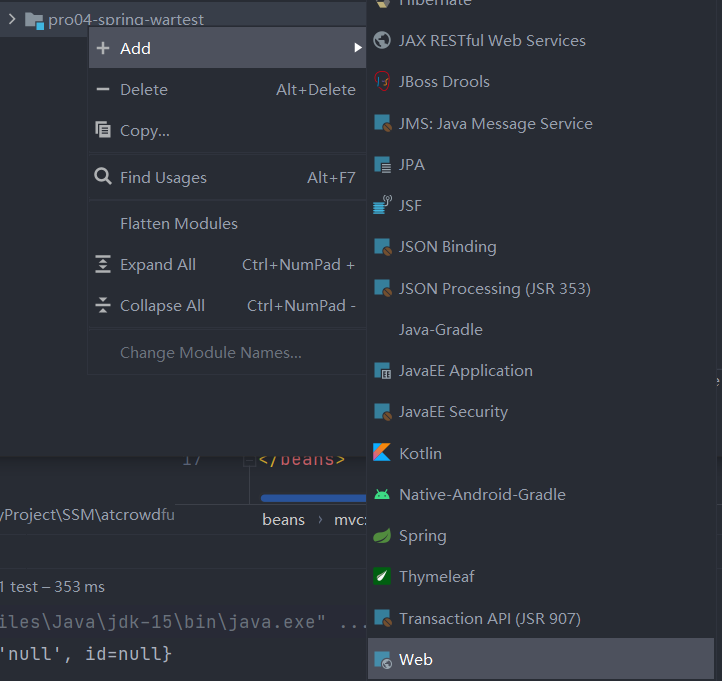Viewport: 722px width, 681px height.
Task: Click the Spring leaf icon
Action: tap(382, 535)
